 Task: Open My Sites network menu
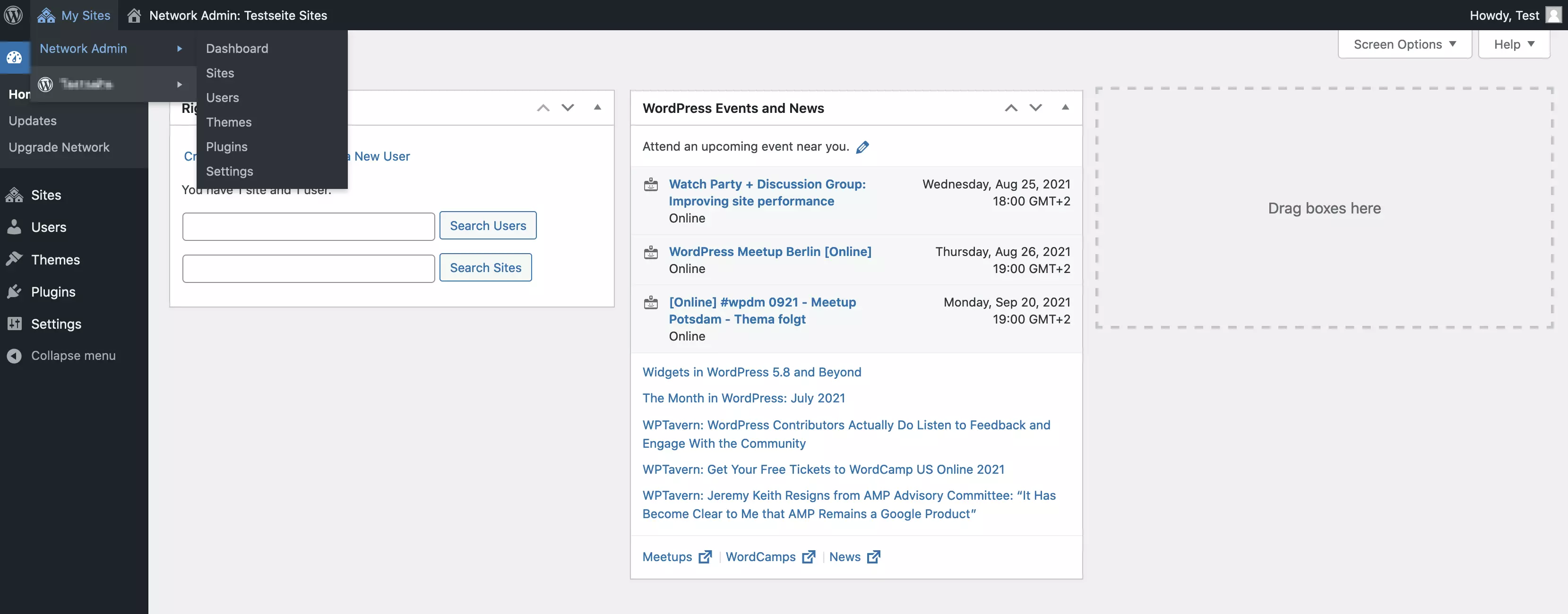pos(74,15)
